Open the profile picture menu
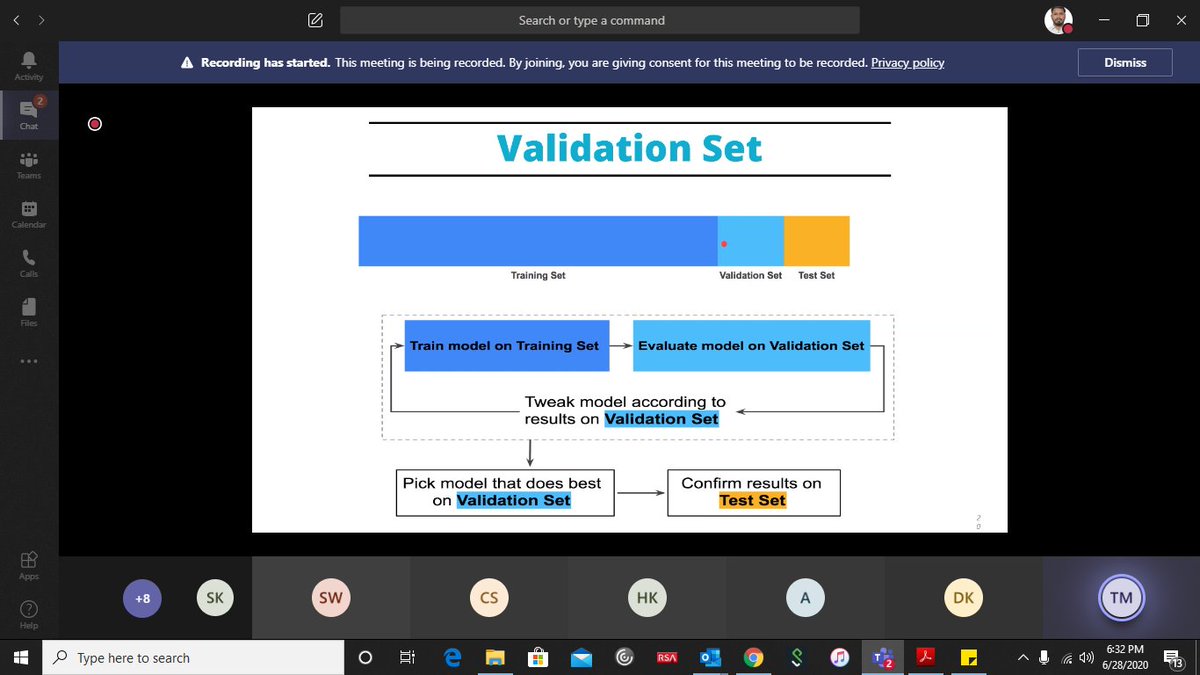The image size is (1200, 675). tap(1060, 20)
